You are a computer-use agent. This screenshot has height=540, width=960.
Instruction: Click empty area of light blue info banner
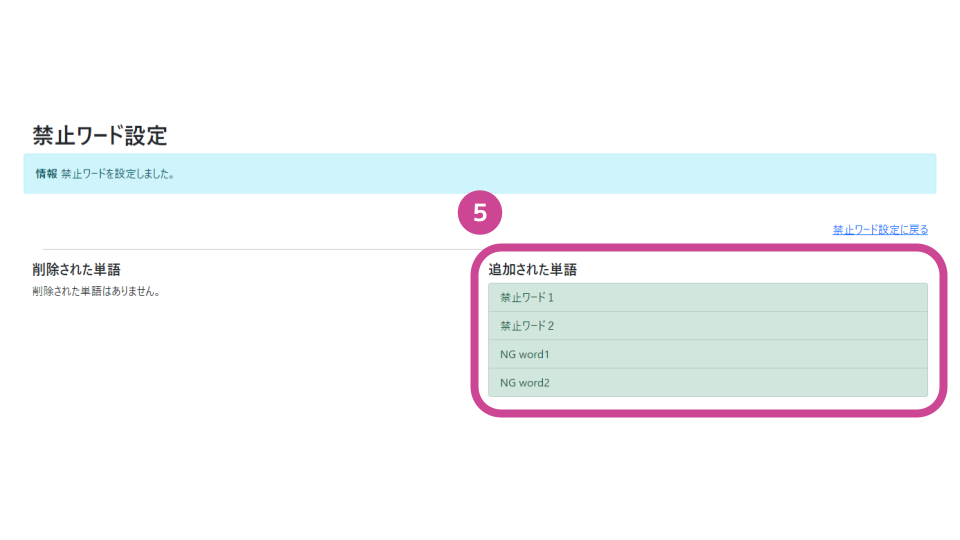(551, 174)
